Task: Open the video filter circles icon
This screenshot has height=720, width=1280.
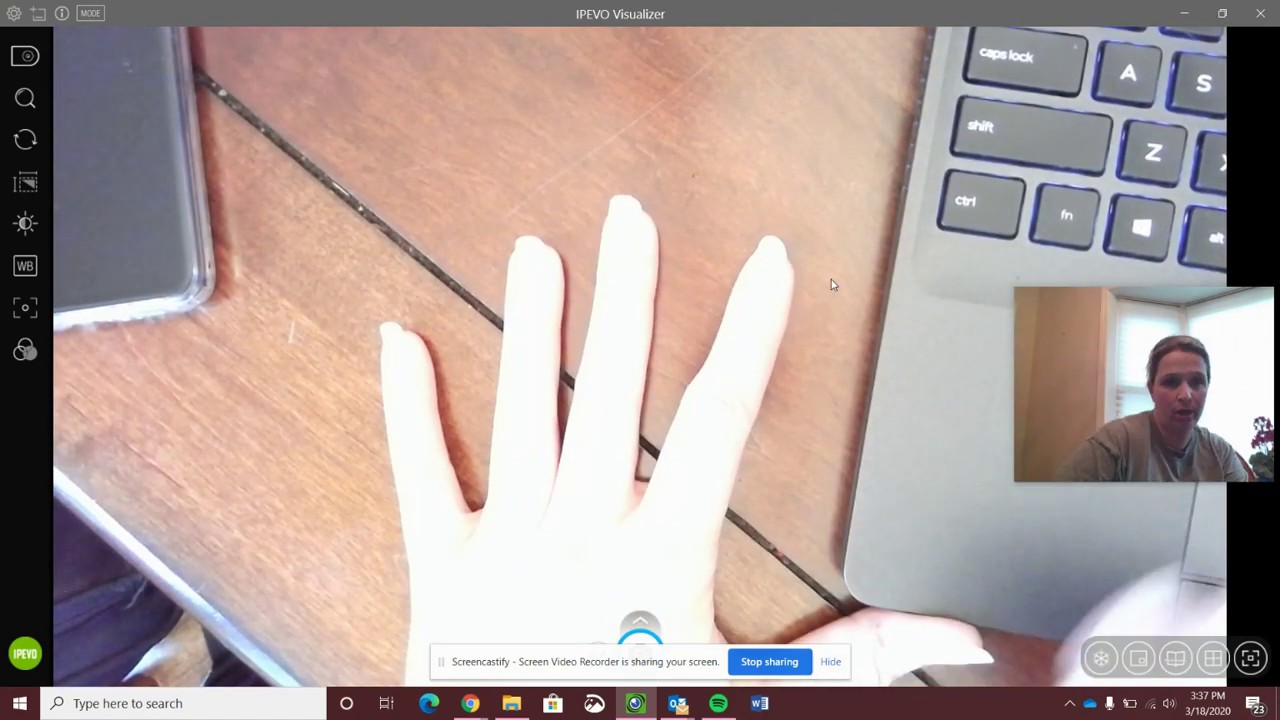Action: click(x=25, y=350)
